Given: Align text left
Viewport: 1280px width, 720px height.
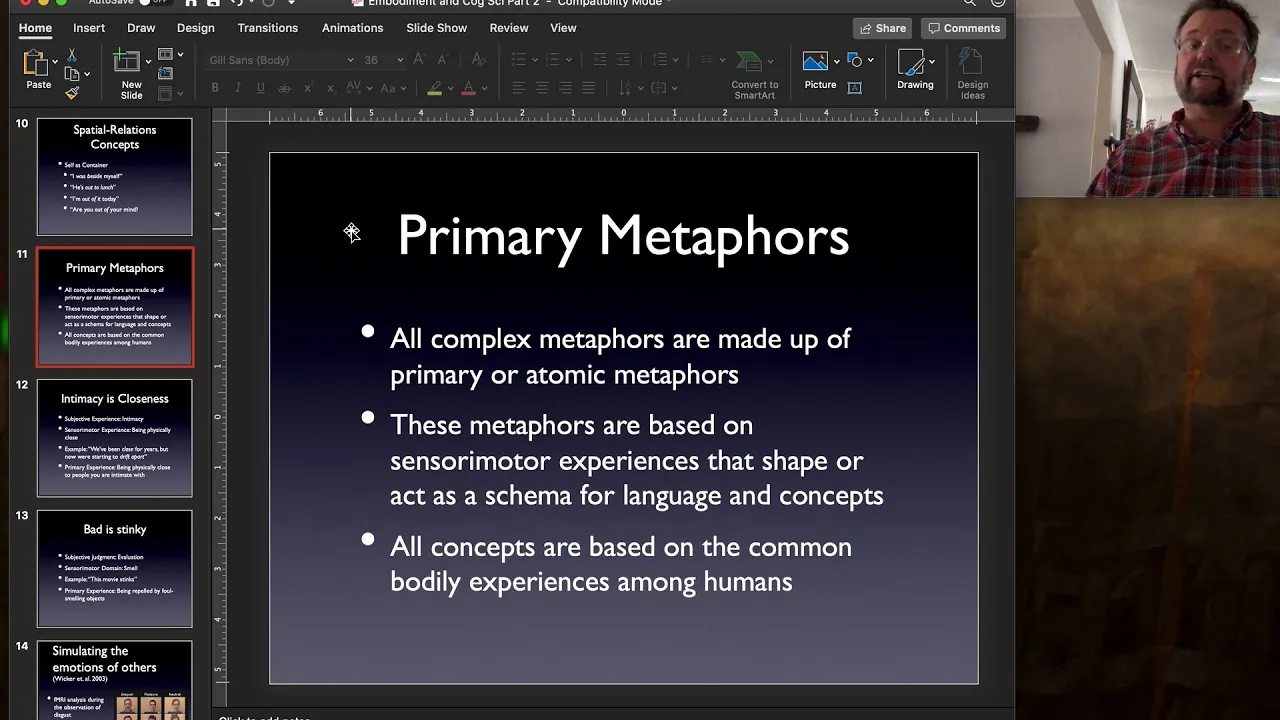Looking at the screenshot, I should click(x=518, y=88).
